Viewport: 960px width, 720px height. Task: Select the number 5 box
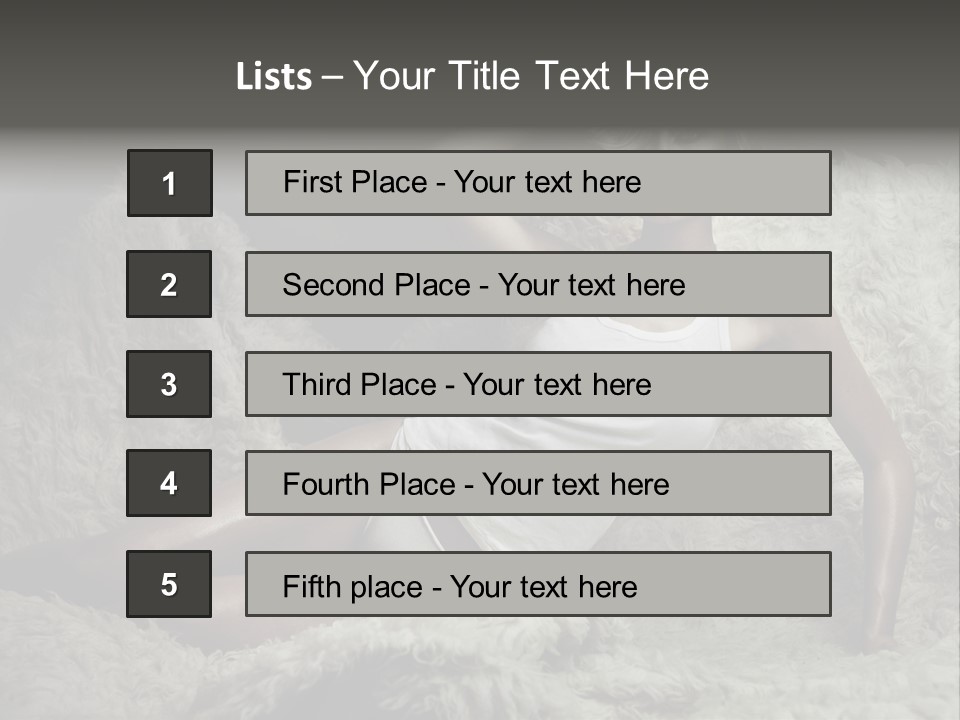click(169, 584)
